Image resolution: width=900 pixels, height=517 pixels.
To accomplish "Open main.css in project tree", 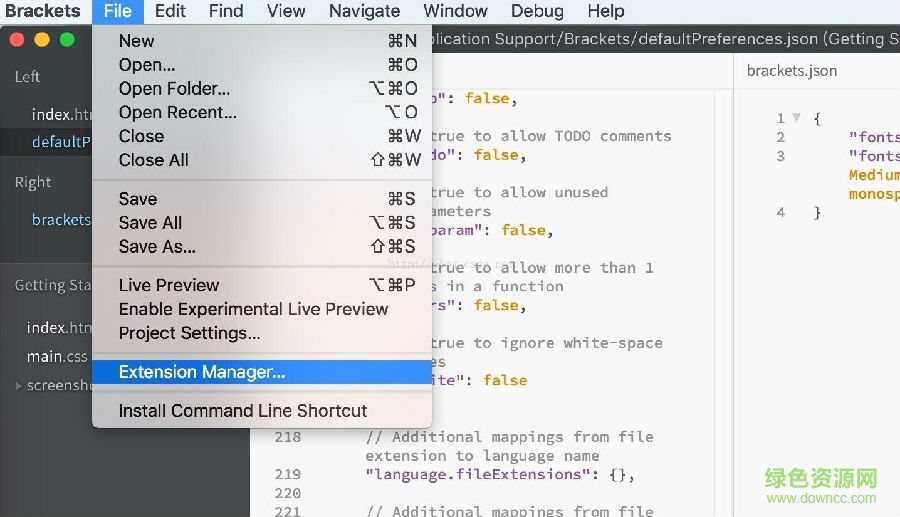I will [x=57, y=356].
